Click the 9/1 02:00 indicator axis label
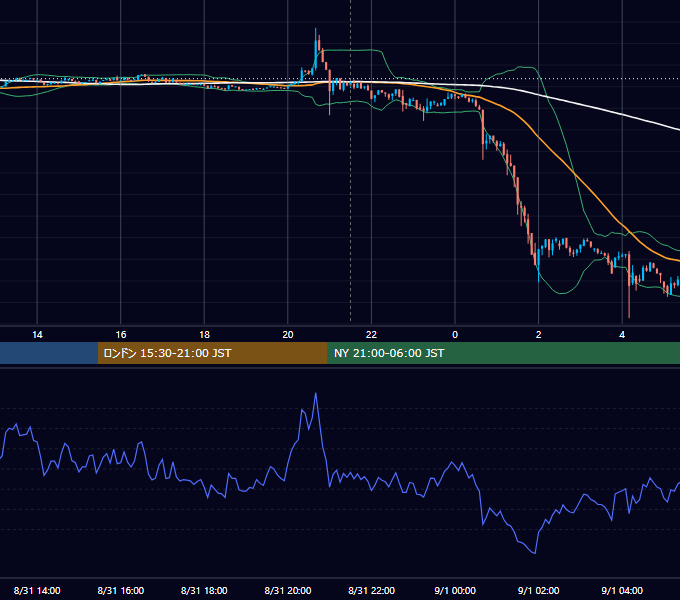The width and height of the screenshot is (680, 600). tap(539, 590)
